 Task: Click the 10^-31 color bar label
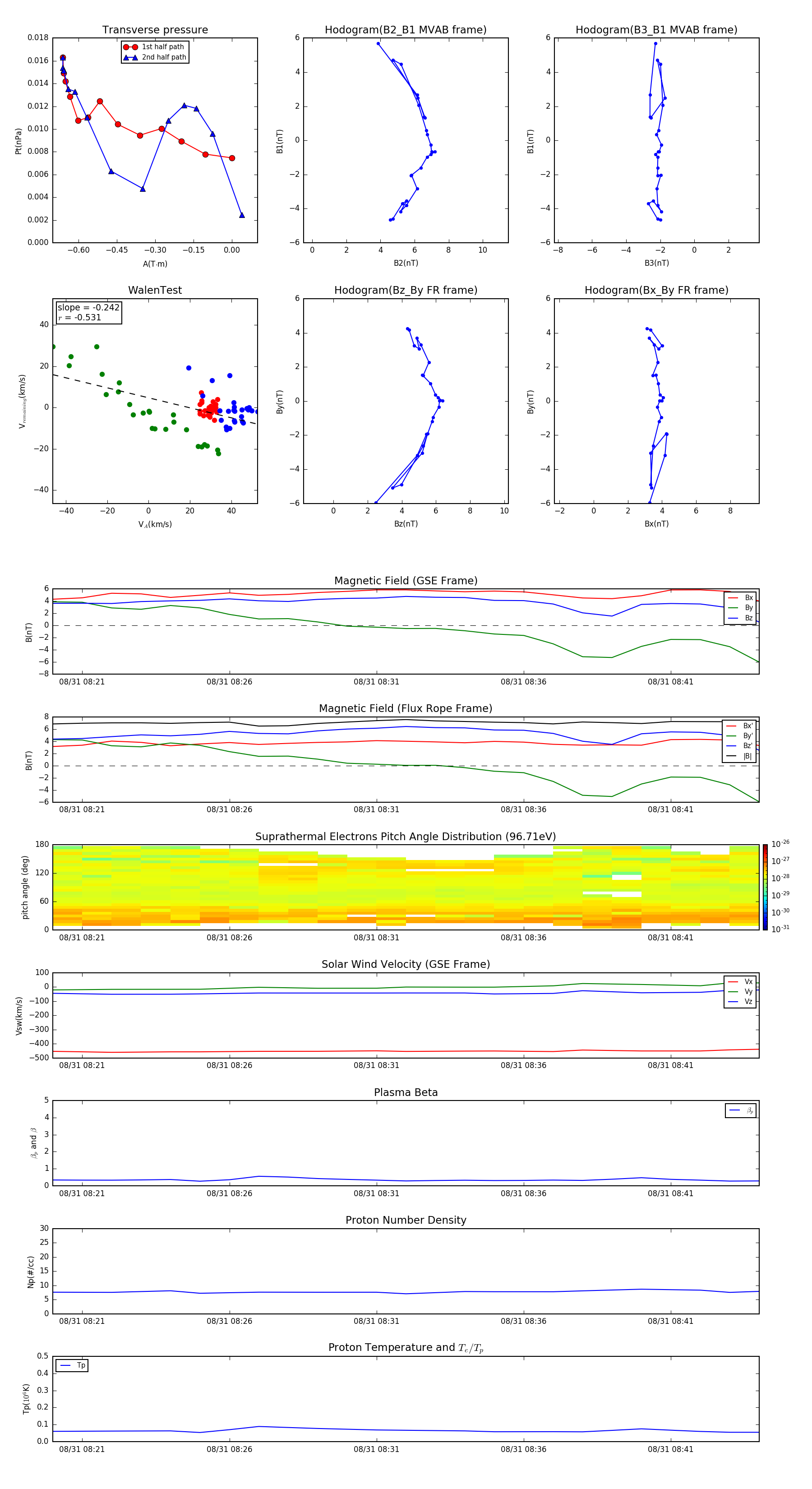[x=780, y=929]
